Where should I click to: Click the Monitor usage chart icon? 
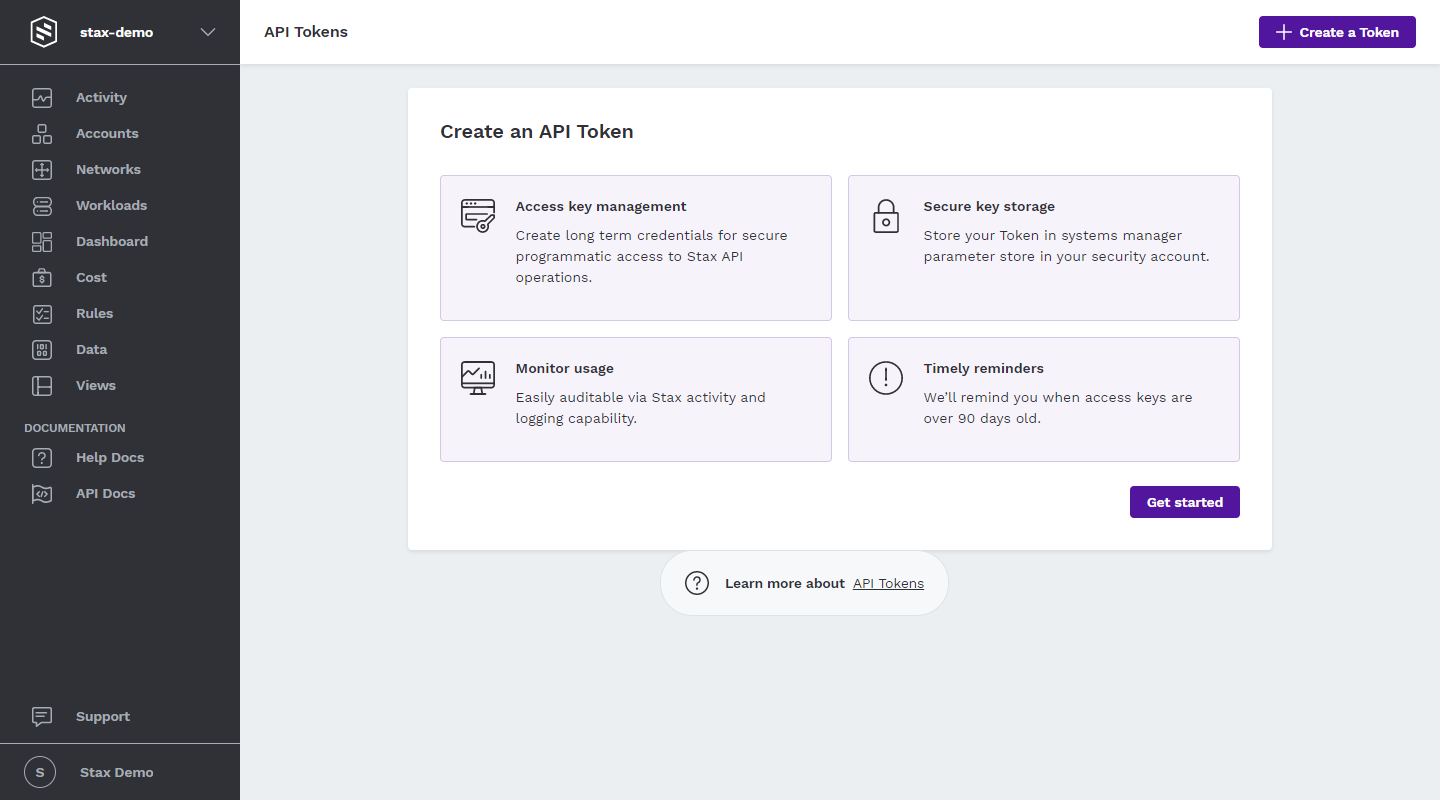[x=478, y=377]
